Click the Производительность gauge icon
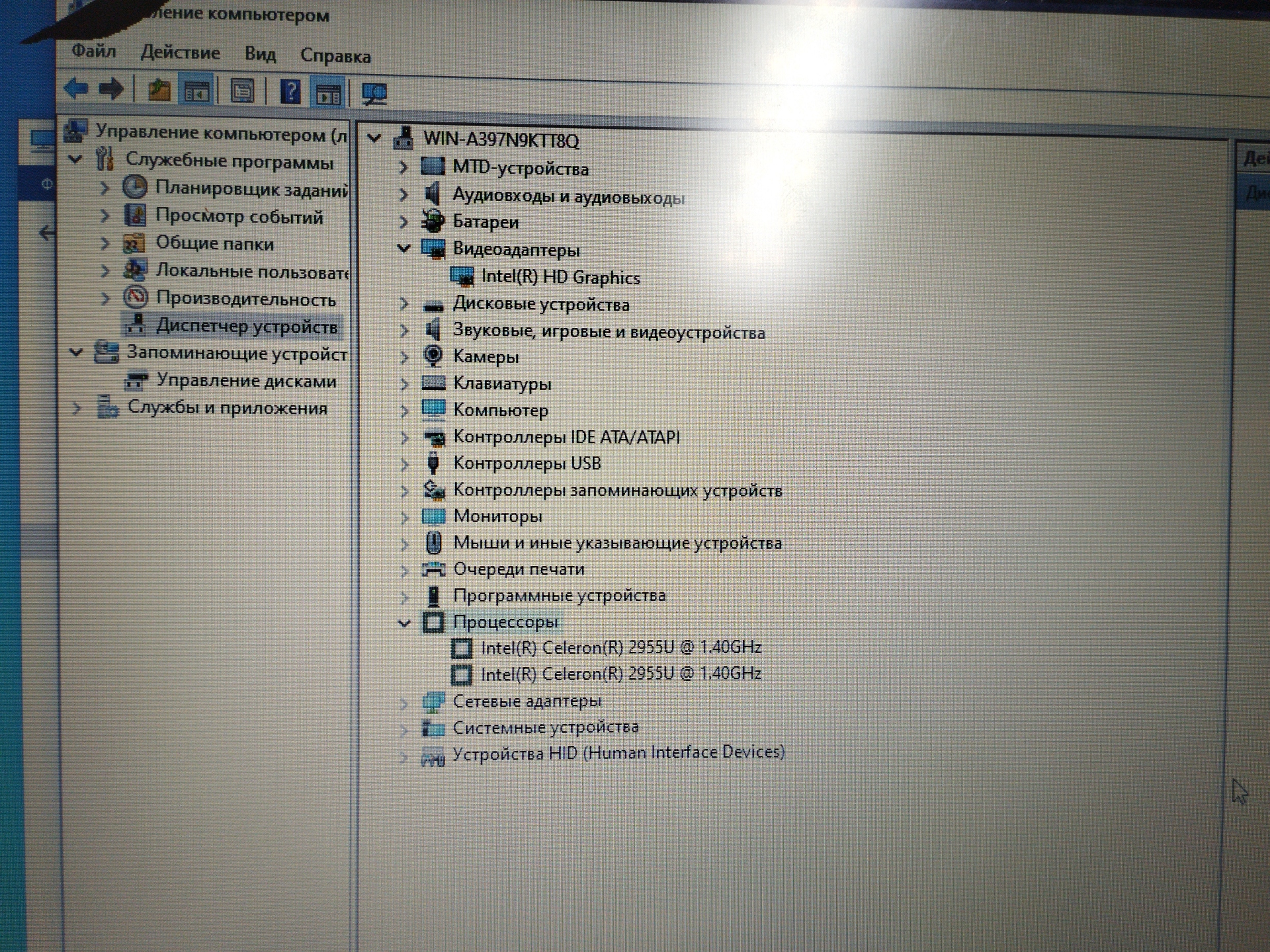The image size is (1270, 952). (x=136, y=297)
